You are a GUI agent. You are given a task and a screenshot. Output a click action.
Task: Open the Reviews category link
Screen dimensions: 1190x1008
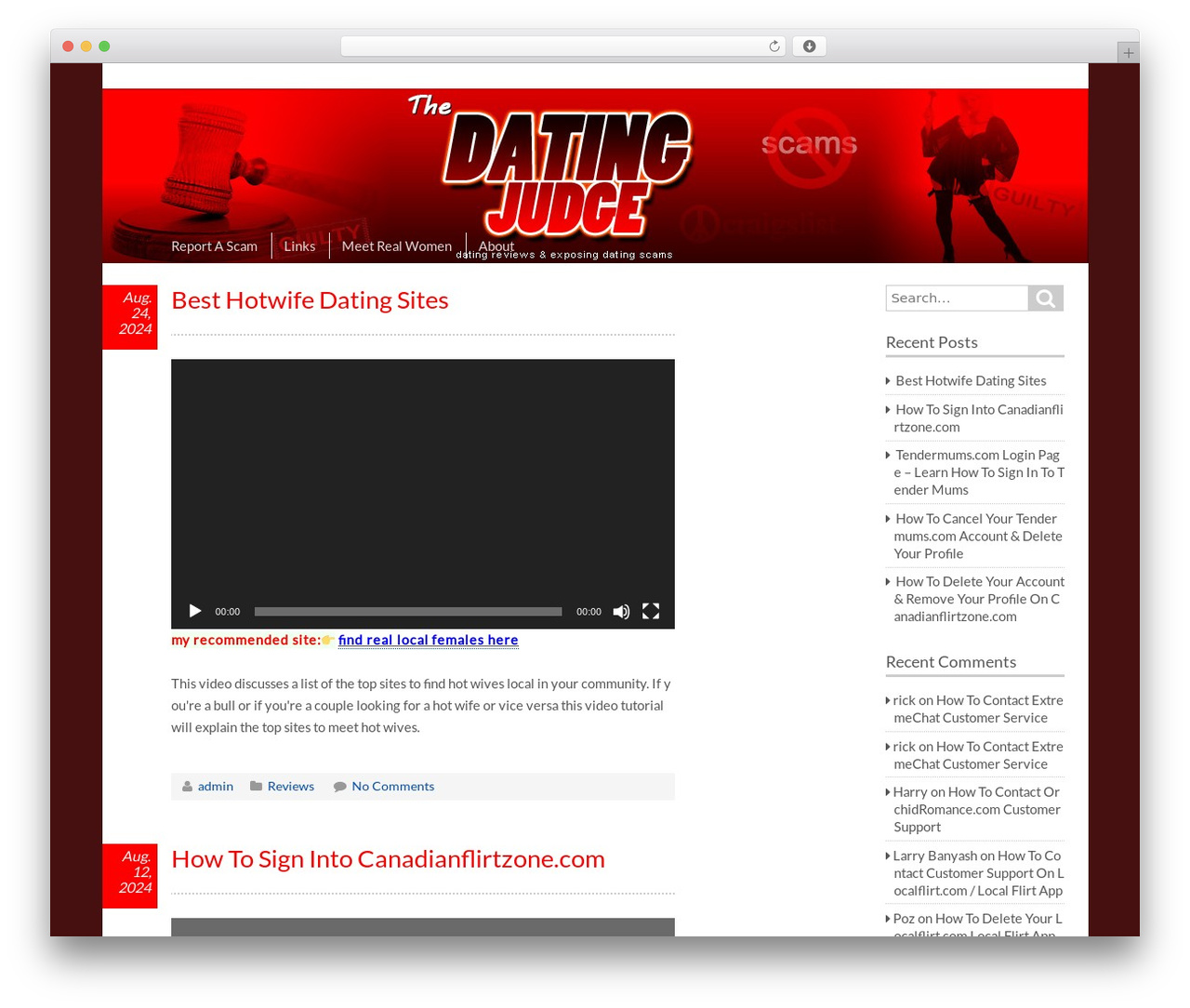(x=291, y=787)
